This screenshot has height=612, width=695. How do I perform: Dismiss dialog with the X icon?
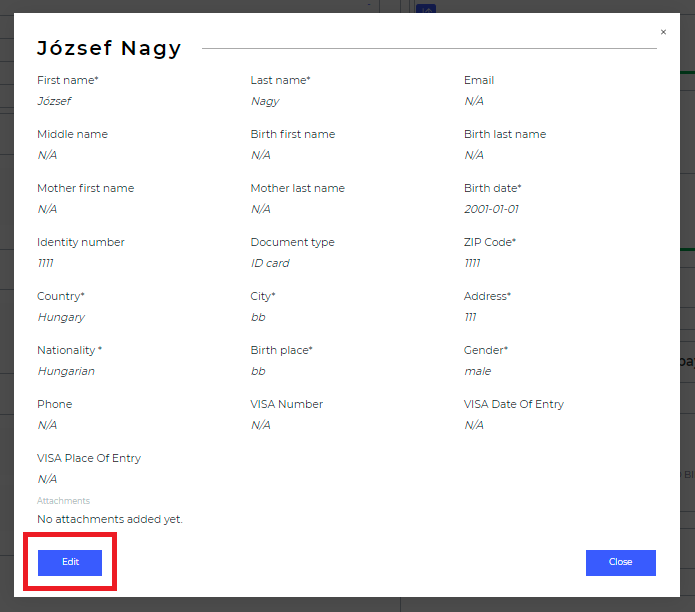(x=663, y=32)
